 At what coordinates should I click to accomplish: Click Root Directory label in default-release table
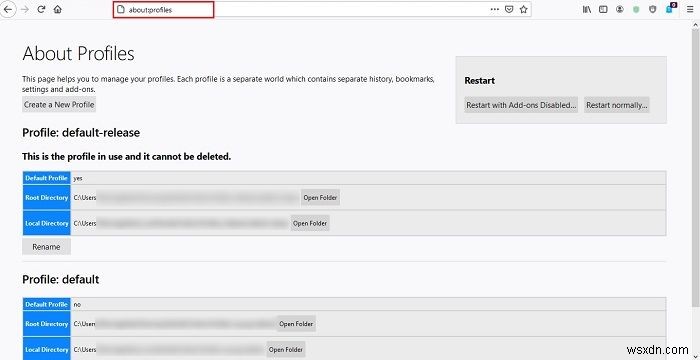46,197
